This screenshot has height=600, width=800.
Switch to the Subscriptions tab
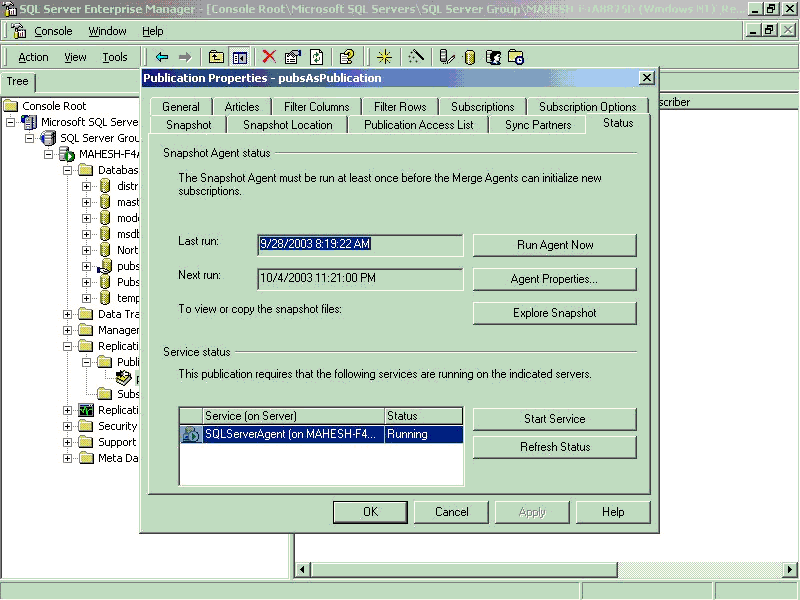point(483,107)
